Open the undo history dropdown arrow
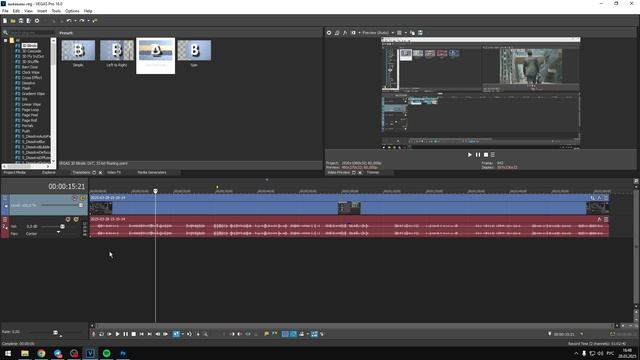 coord(75,21)
